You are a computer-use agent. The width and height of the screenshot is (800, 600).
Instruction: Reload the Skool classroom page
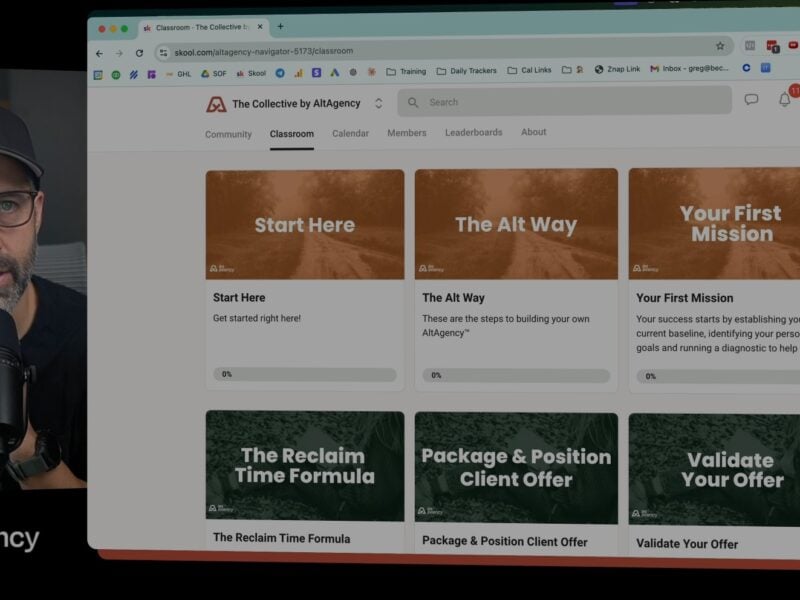pos(139,53)
